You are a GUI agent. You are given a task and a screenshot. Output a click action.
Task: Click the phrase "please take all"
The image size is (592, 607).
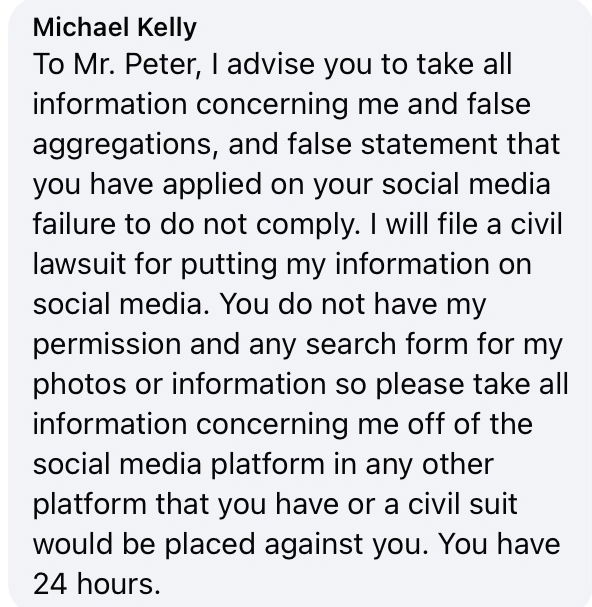(x=472, y=386)
